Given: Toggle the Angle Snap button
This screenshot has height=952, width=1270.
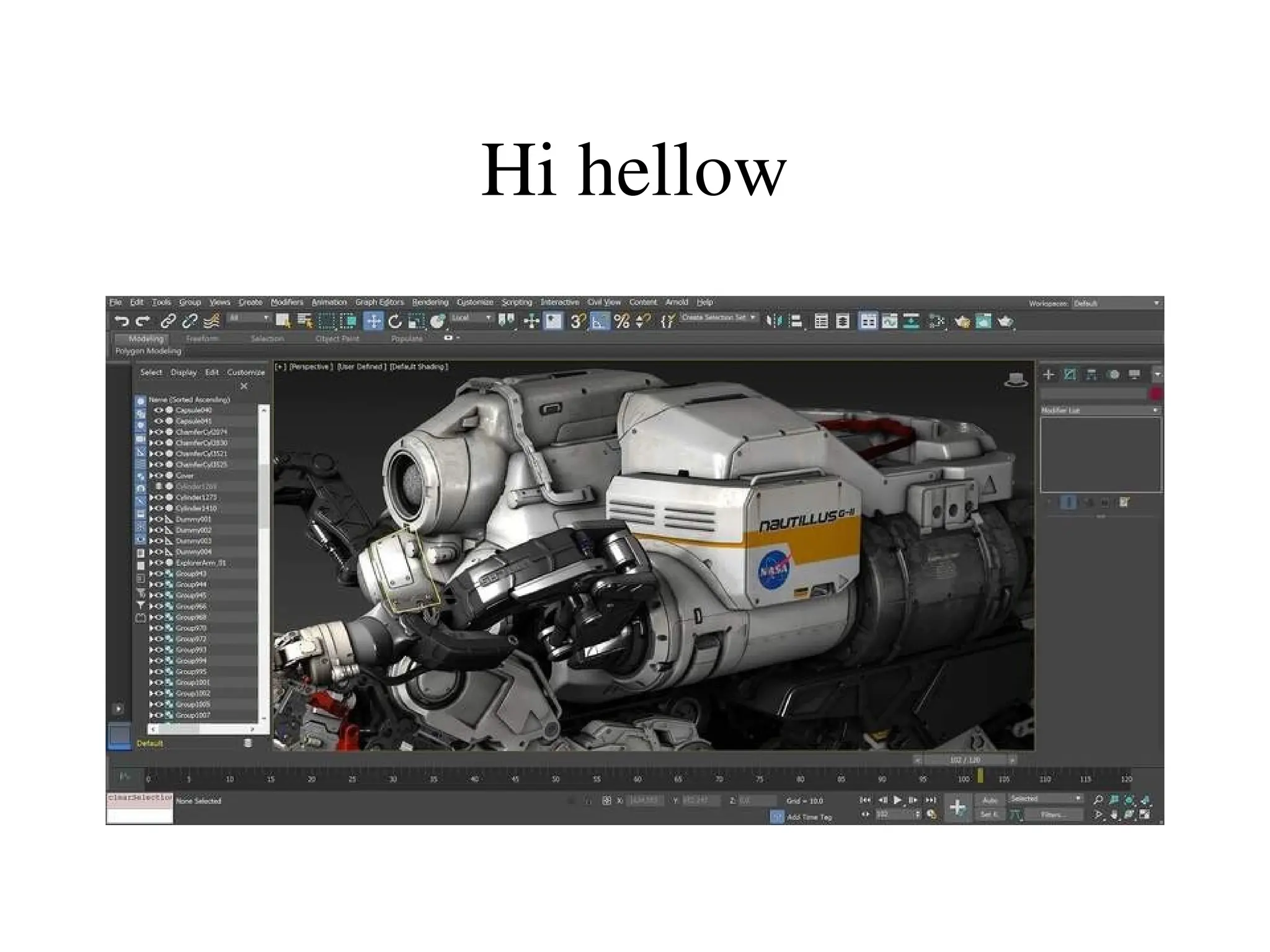Looking at the screenshot, I should pos(600,321).
